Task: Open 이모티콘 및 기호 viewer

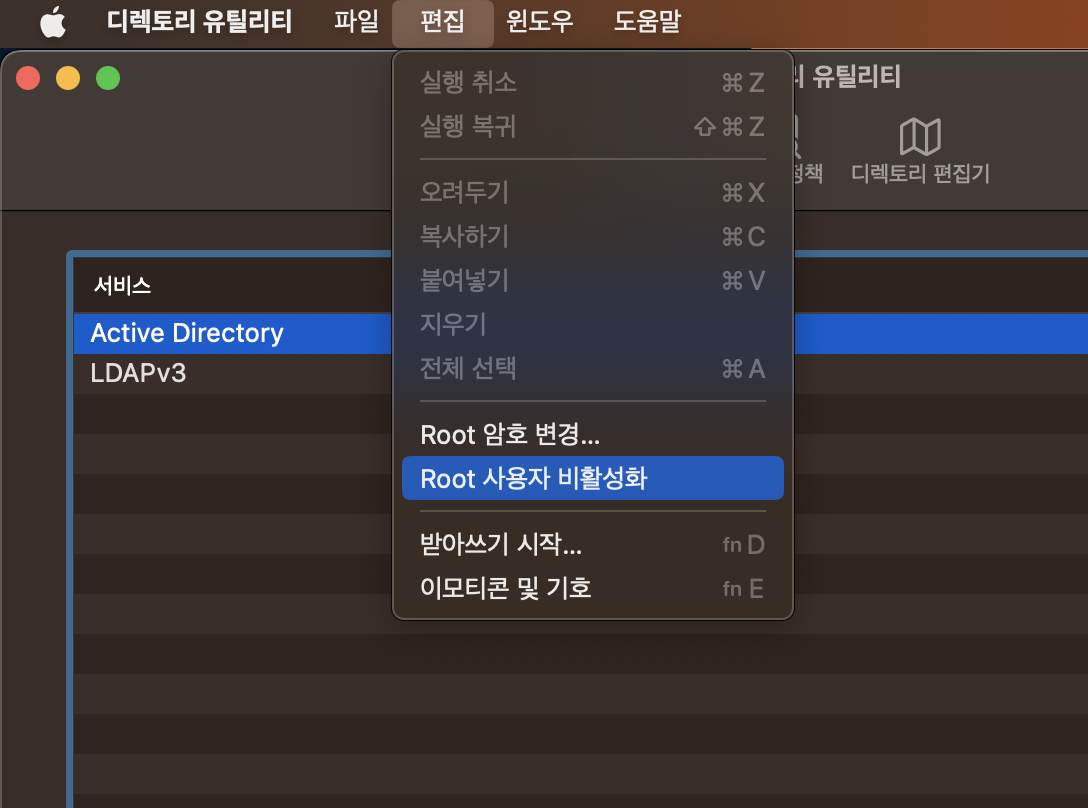Action: (x=593, y=588)
